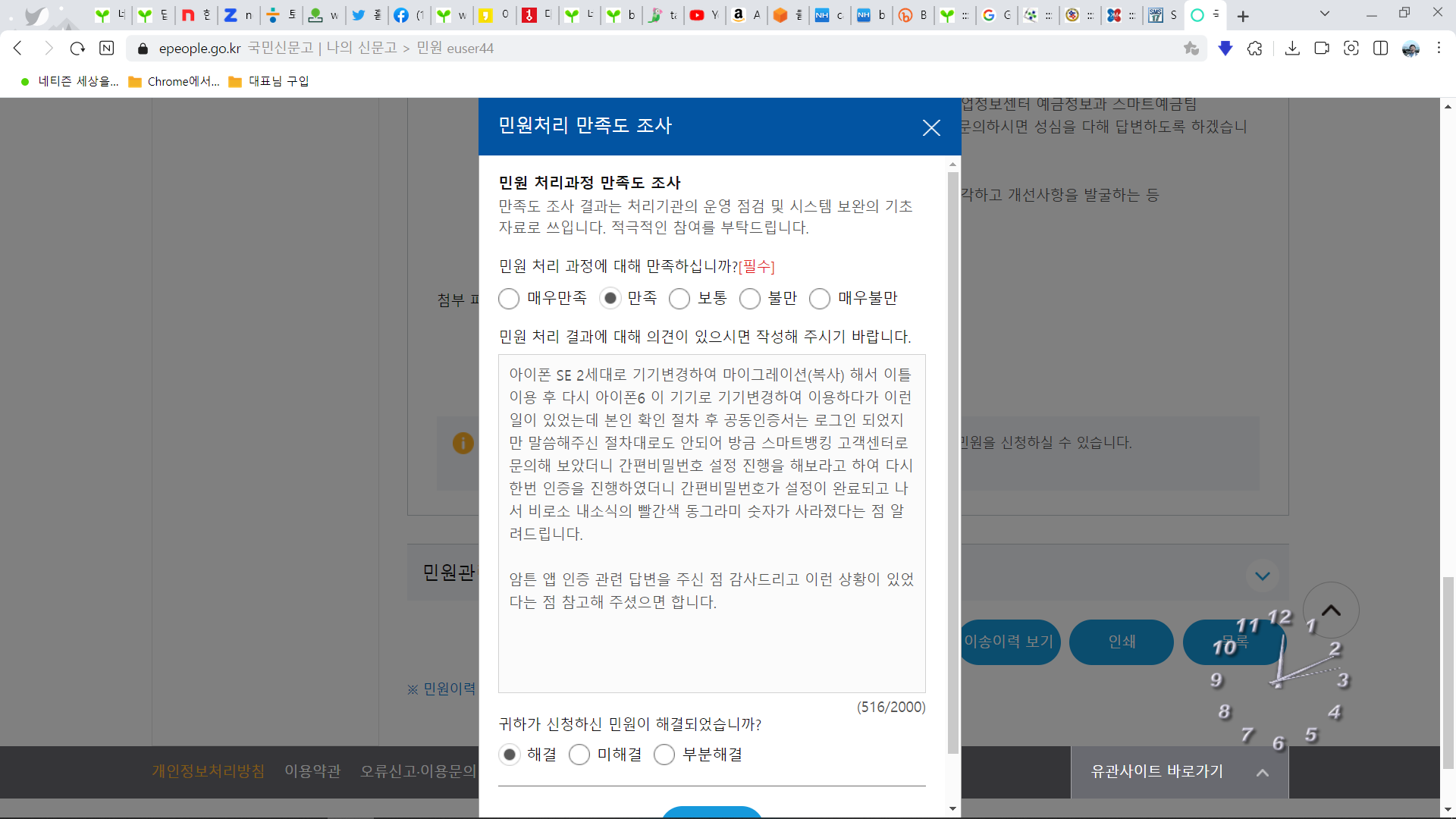Switch to the Bitly tab
The width and height of the screenshot is (1456, 819).
point(915,15)
